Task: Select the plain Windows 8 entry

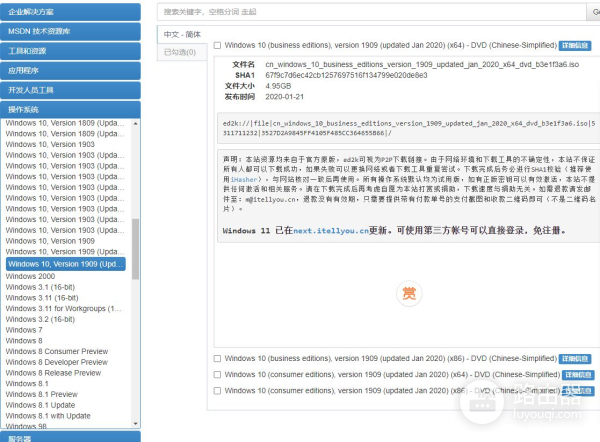Action: click(24, 341)
